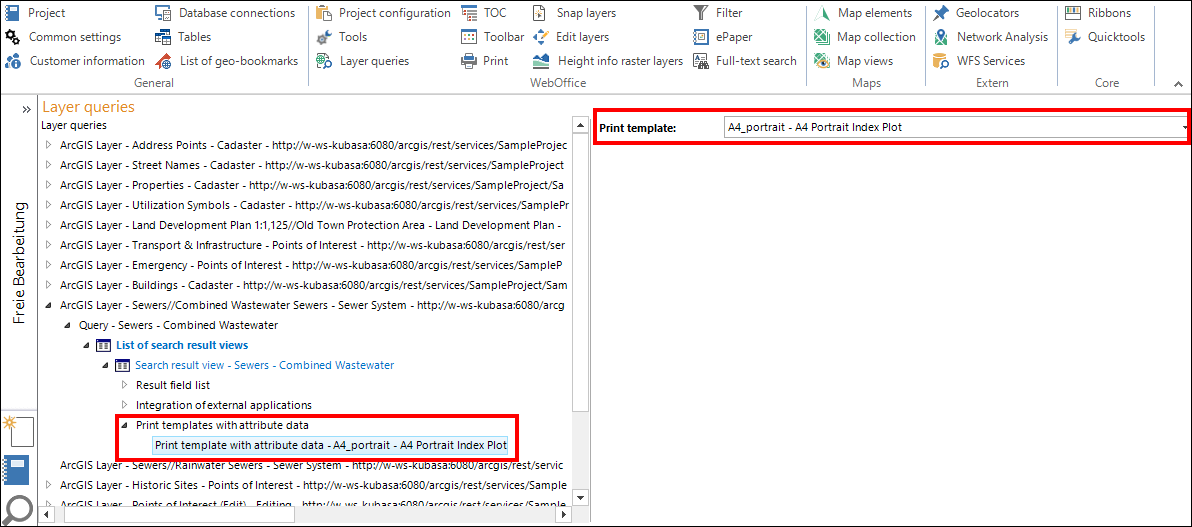Open Layer queries ribbon icon

tap(324, 61)
